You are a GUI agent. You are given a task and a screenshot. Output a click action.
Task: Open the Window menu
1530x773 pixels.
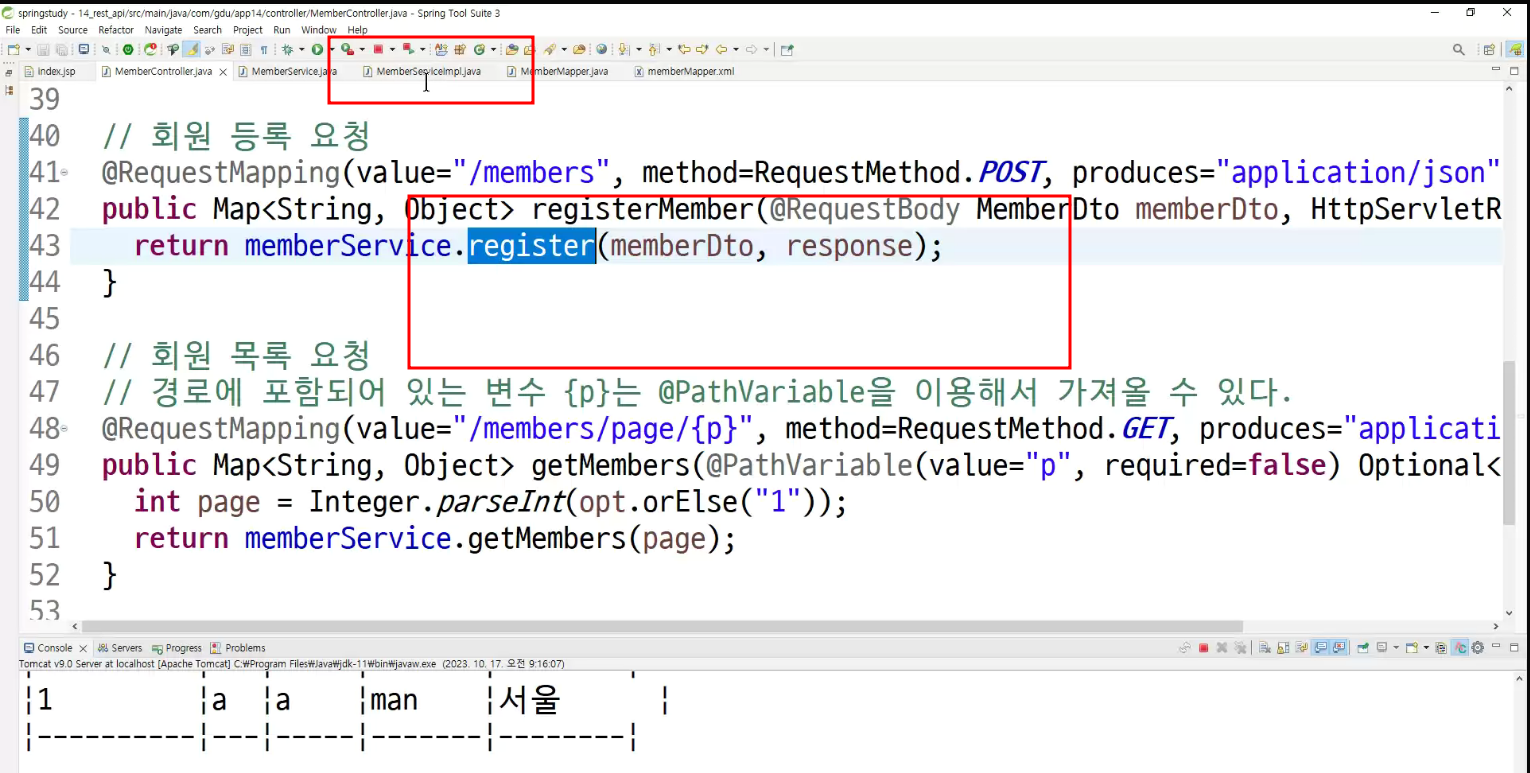[319, 30]
